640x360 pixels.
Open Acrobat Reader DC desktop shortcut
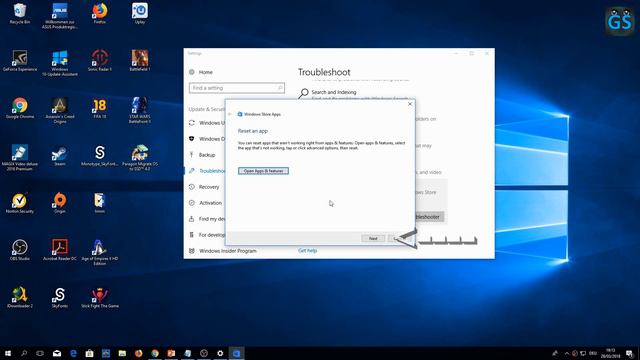point(60,250)
